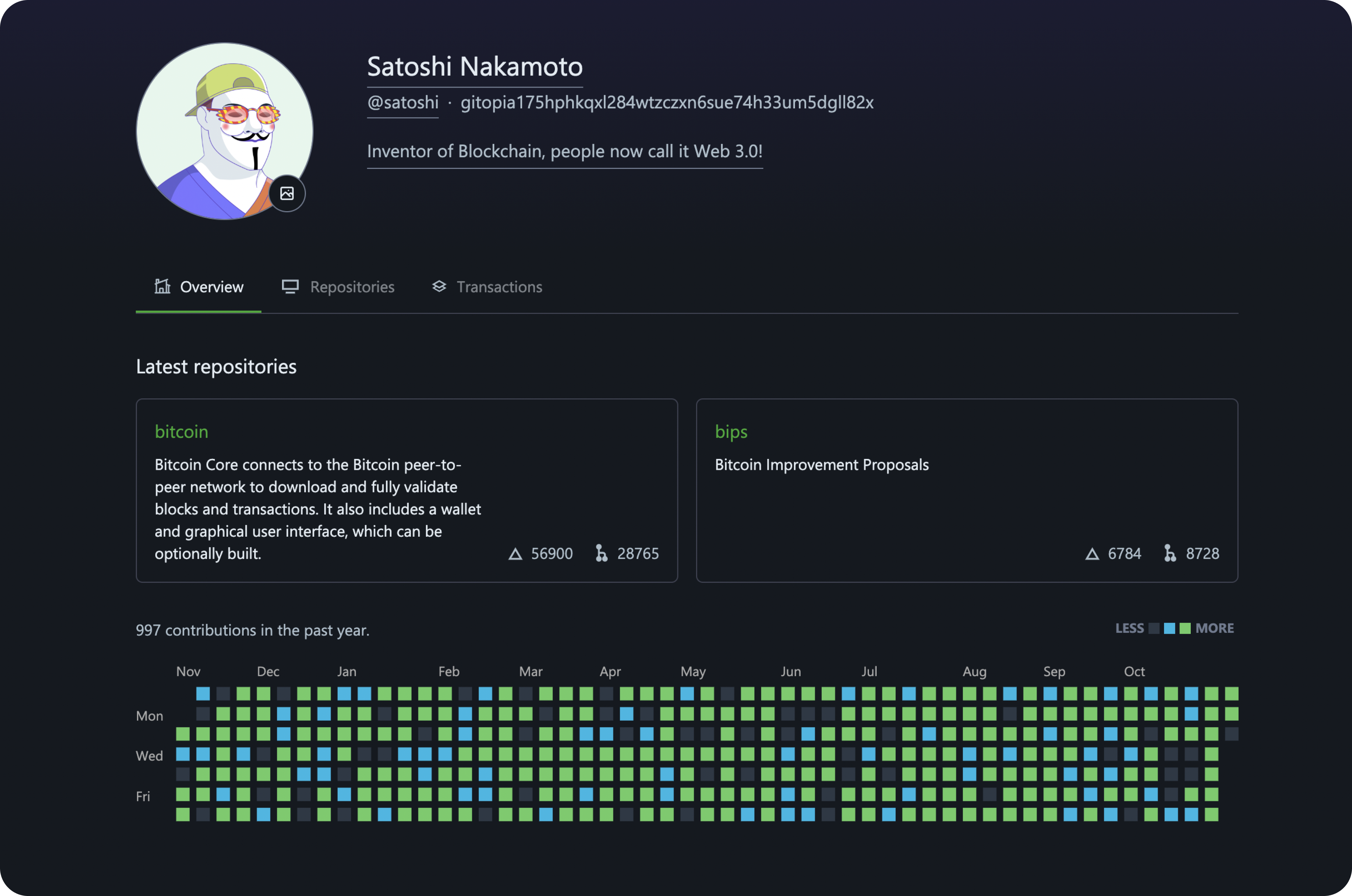Click the dark gray legend swatch

[1154, 629]
